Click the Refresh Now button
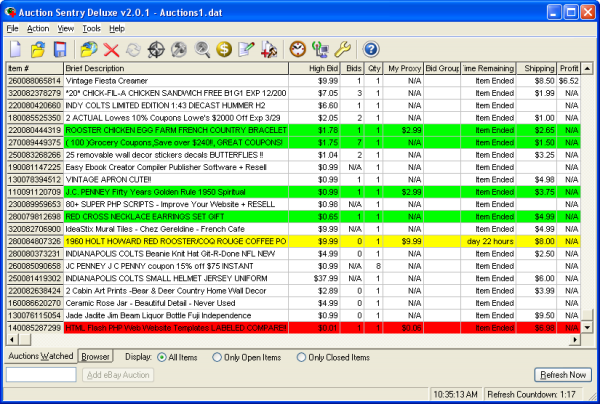 coord(562,374)
